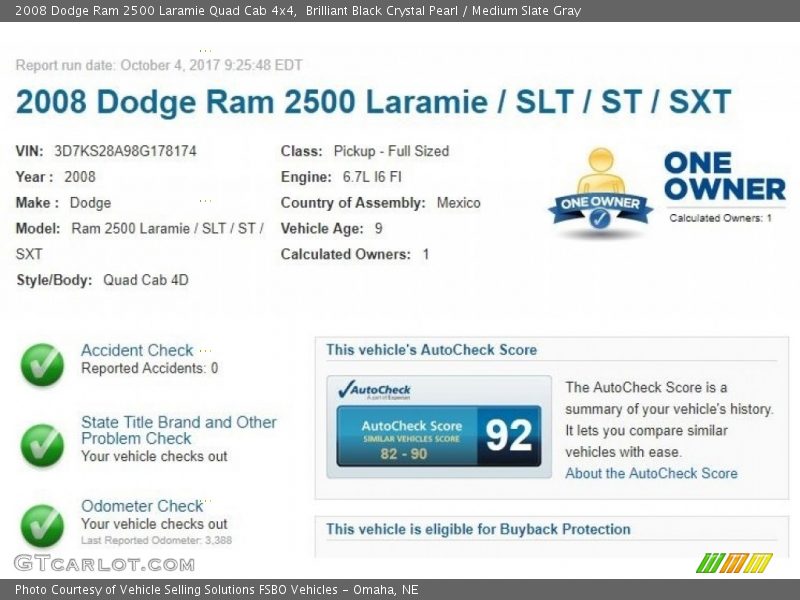Click the Last Reported Odometer reading

click(x=156, y=540)
